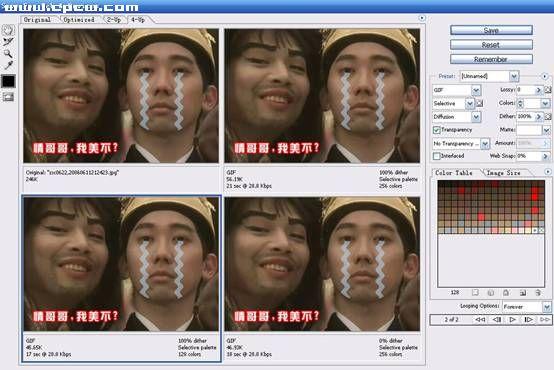Viewport: 554px width, 370px height.
Task: Click the Web Snap 0% value field
Action: [529, 156]
